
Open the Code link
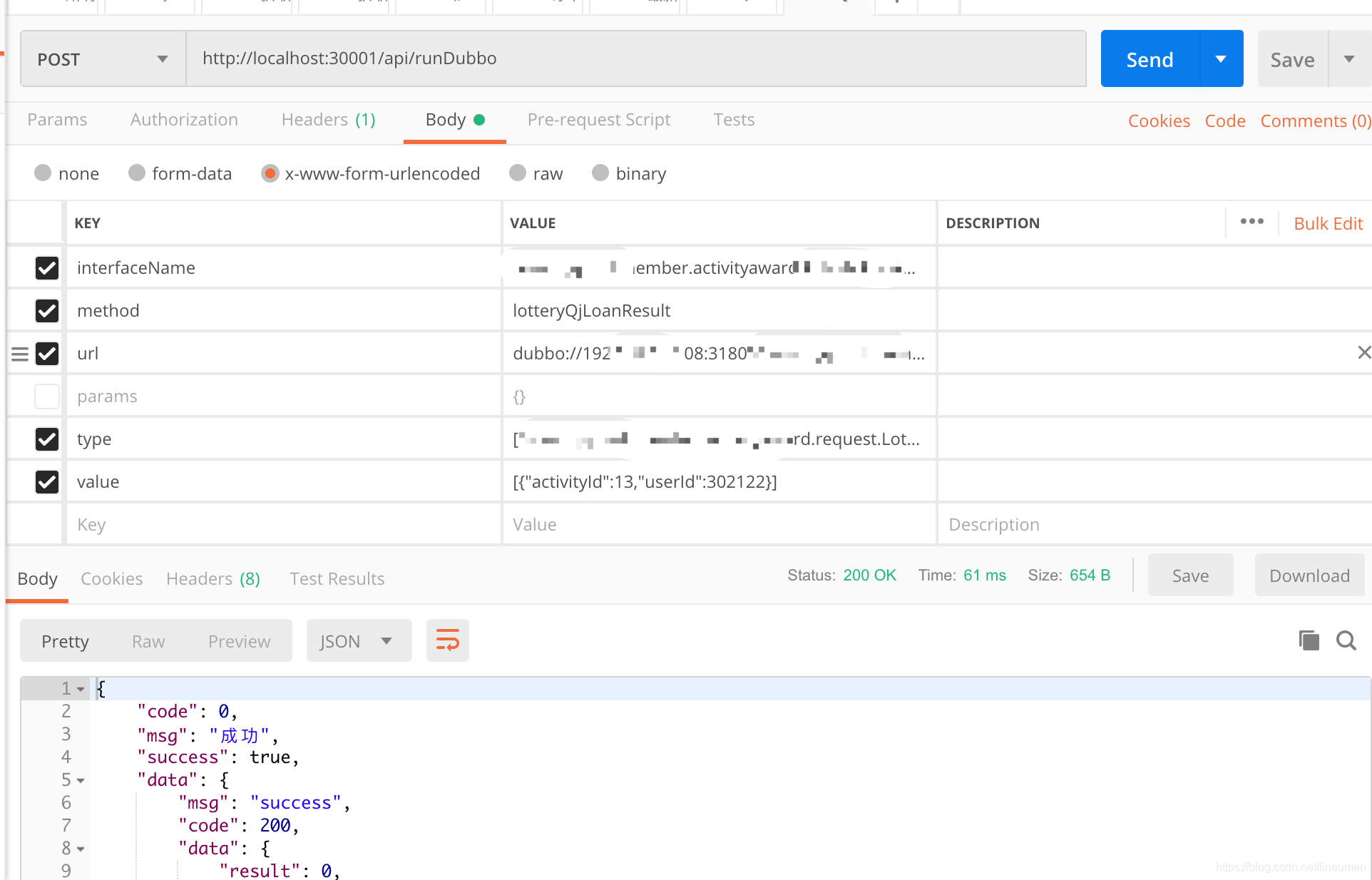click(x=1225, y=121)
